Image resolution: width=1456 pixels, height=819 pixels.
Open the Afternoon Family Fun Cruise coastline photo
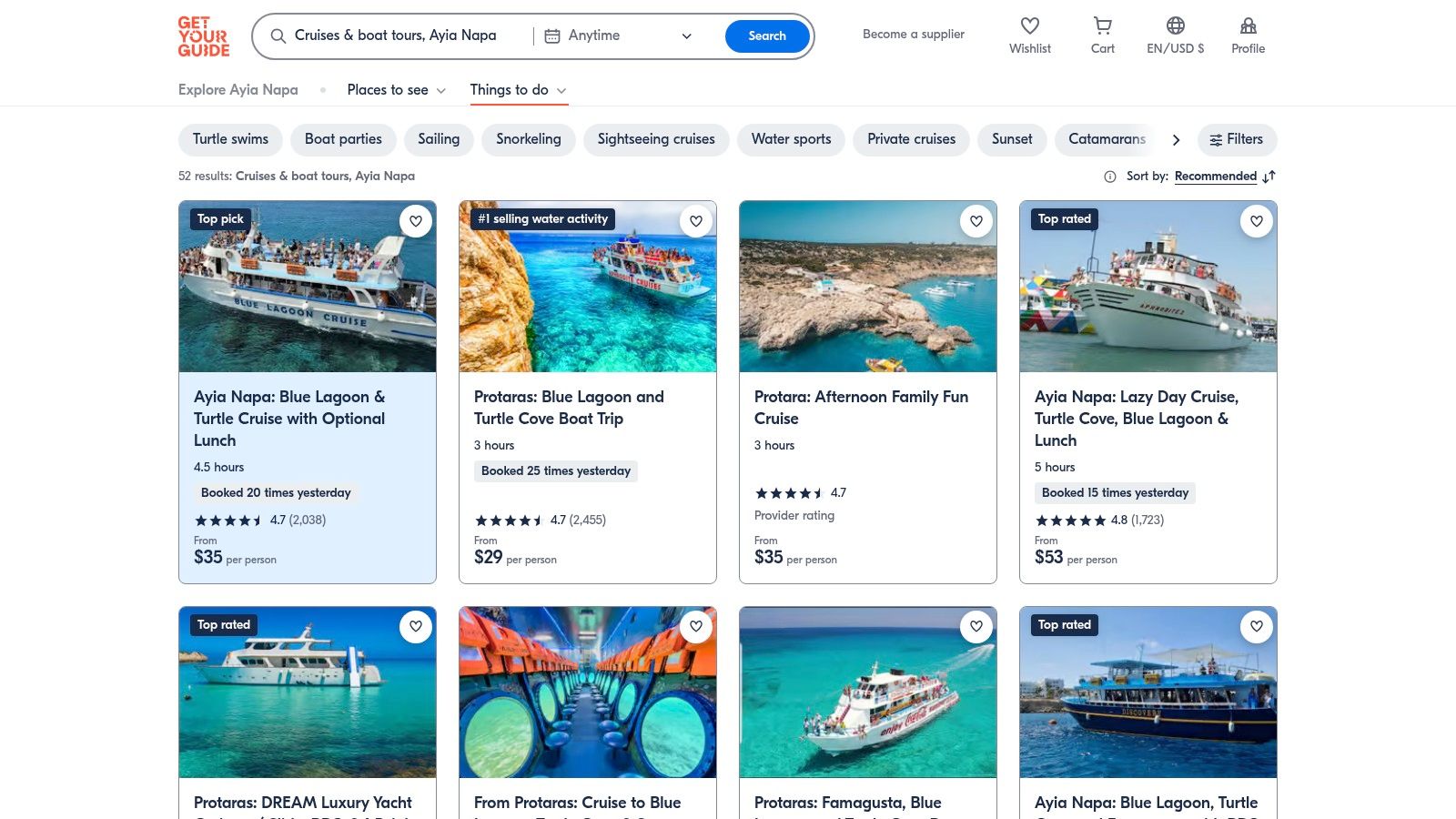[x=868, y=287]
